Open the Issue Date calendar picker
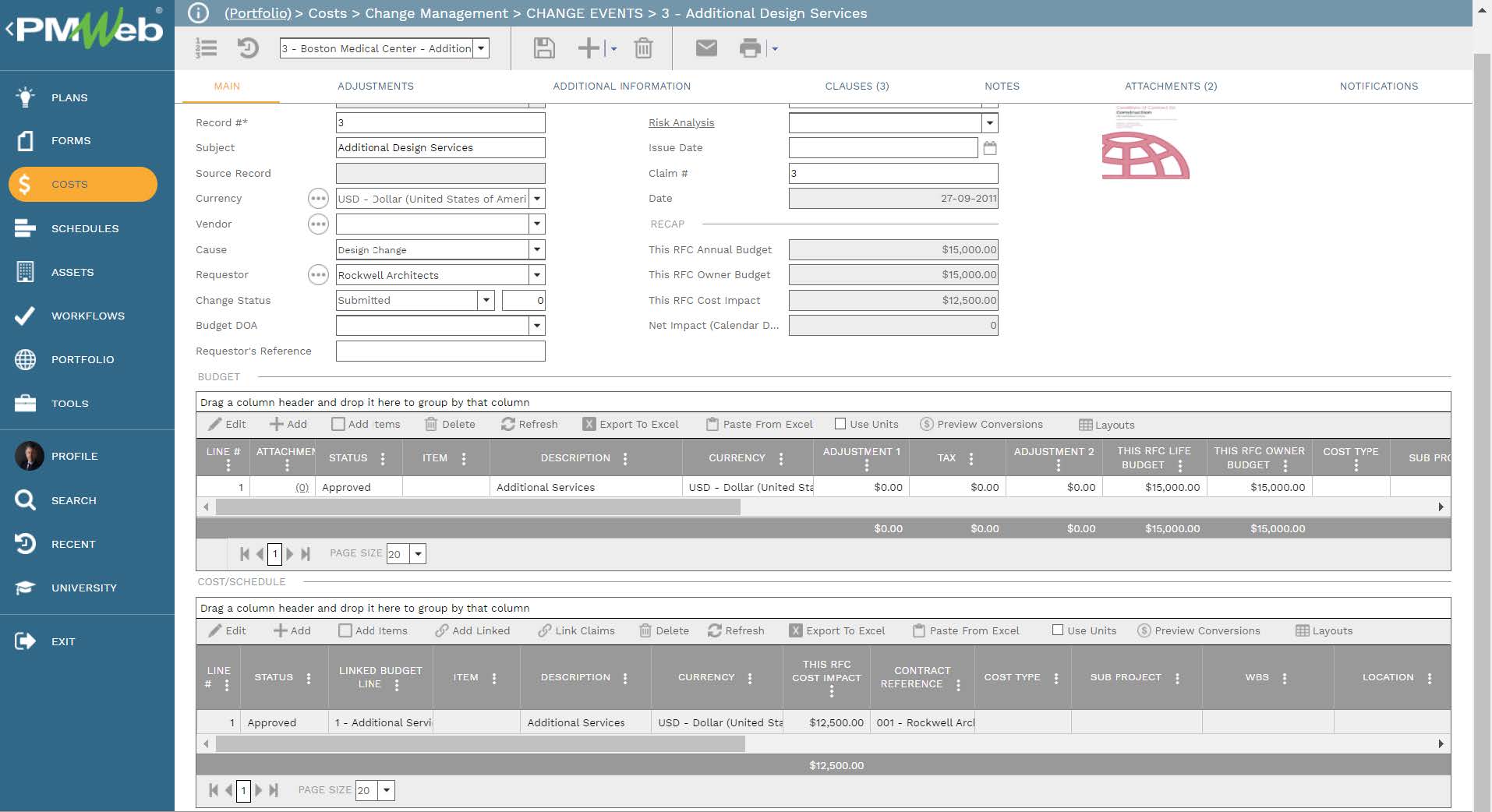The image size is (1492, 812). pos(990,147)
